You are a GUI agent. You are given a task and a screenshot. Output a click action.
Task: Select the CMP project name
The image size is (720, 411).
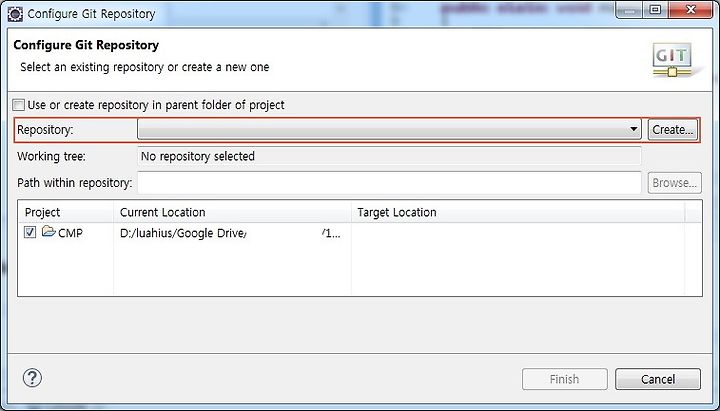click(70, 233)
